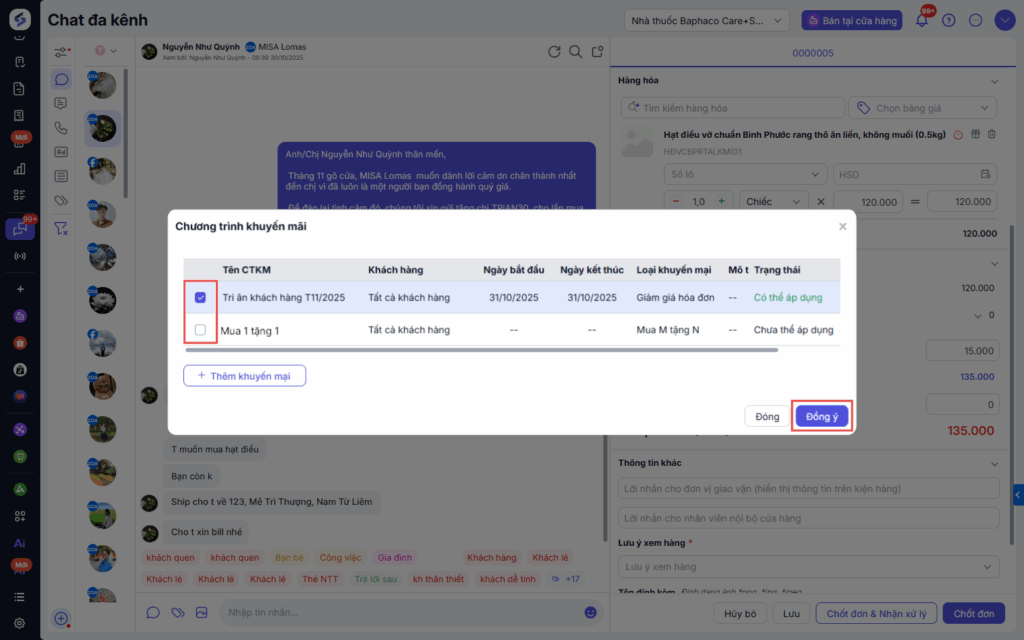Open the Chọn bảng giá dropdown
The height and width of the screenshot is (640, 1024).
pyautogui.click(x=922, y=108)
